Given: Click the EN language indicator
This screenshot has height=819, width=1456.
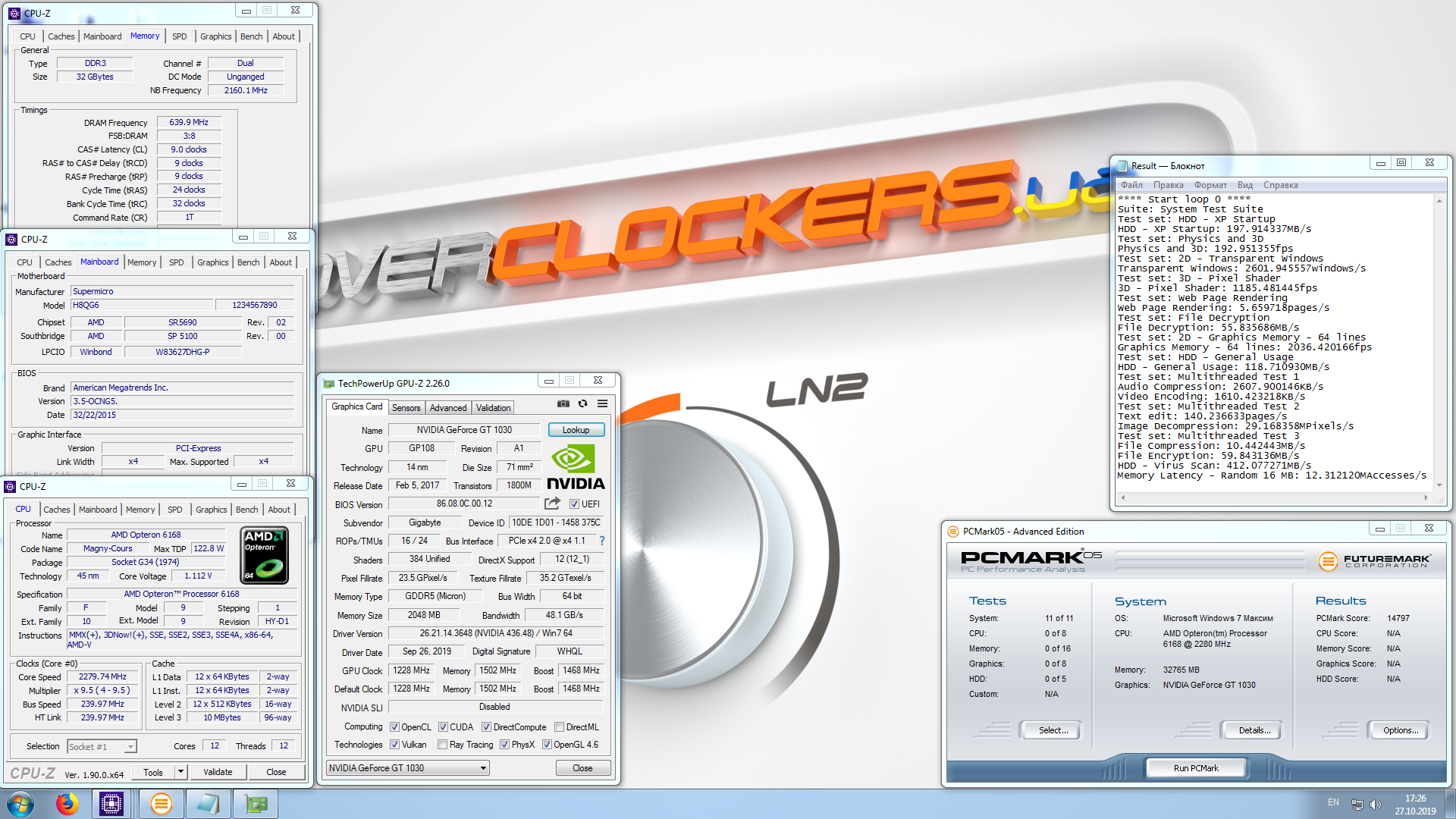Looking at the screenshot, I should [x=1333, y=802].
